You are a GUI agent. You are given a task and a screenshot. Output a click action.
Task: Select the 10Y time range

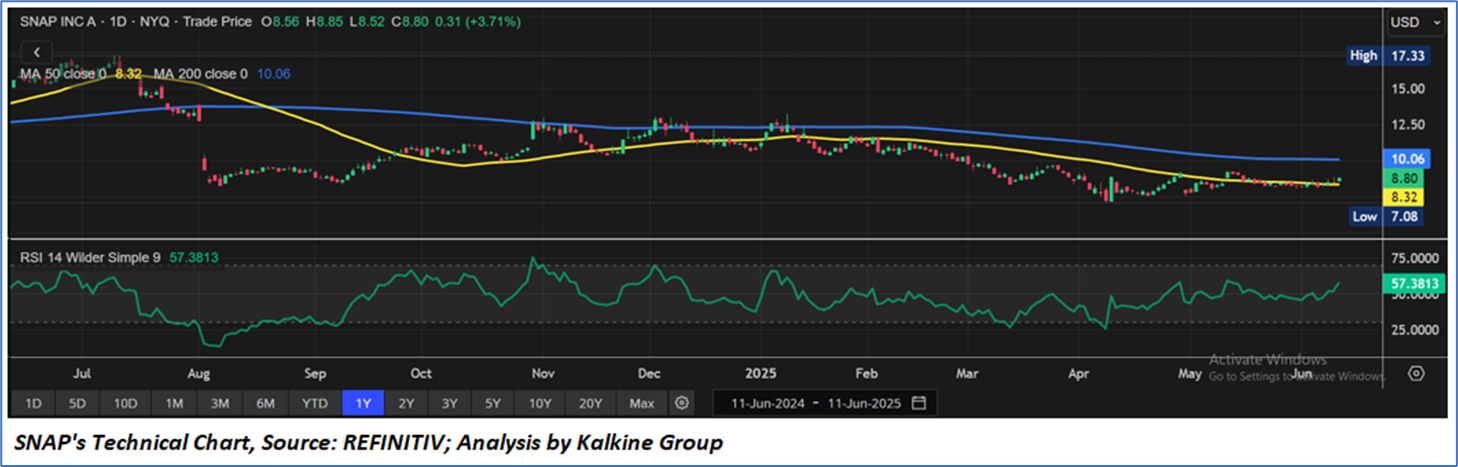(x=540, y=403)
